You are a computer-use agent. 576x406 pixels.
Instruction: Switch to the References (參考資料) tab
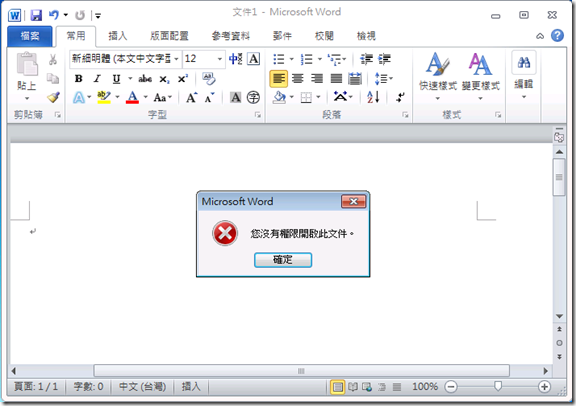click(x=231, y=36)
